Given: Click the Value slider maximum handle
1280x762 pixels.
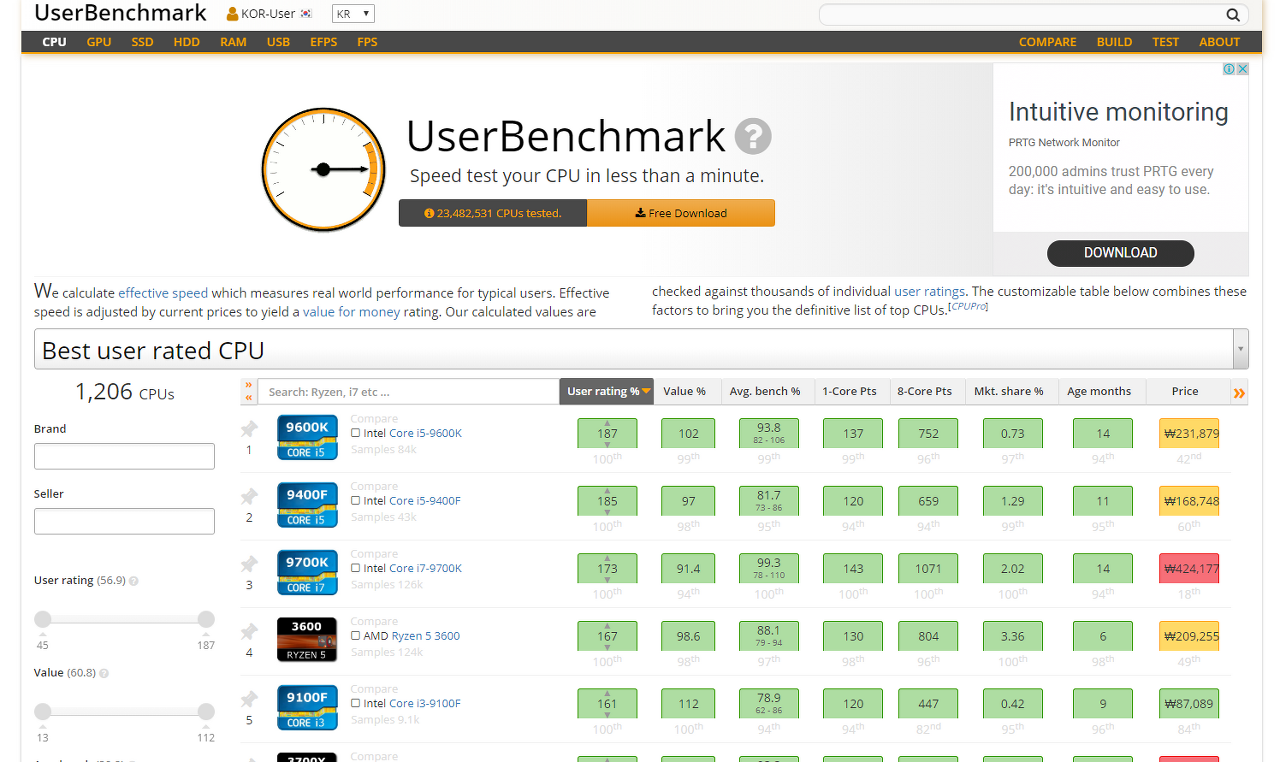Looking at the screenshot, I should coord(206,712).
